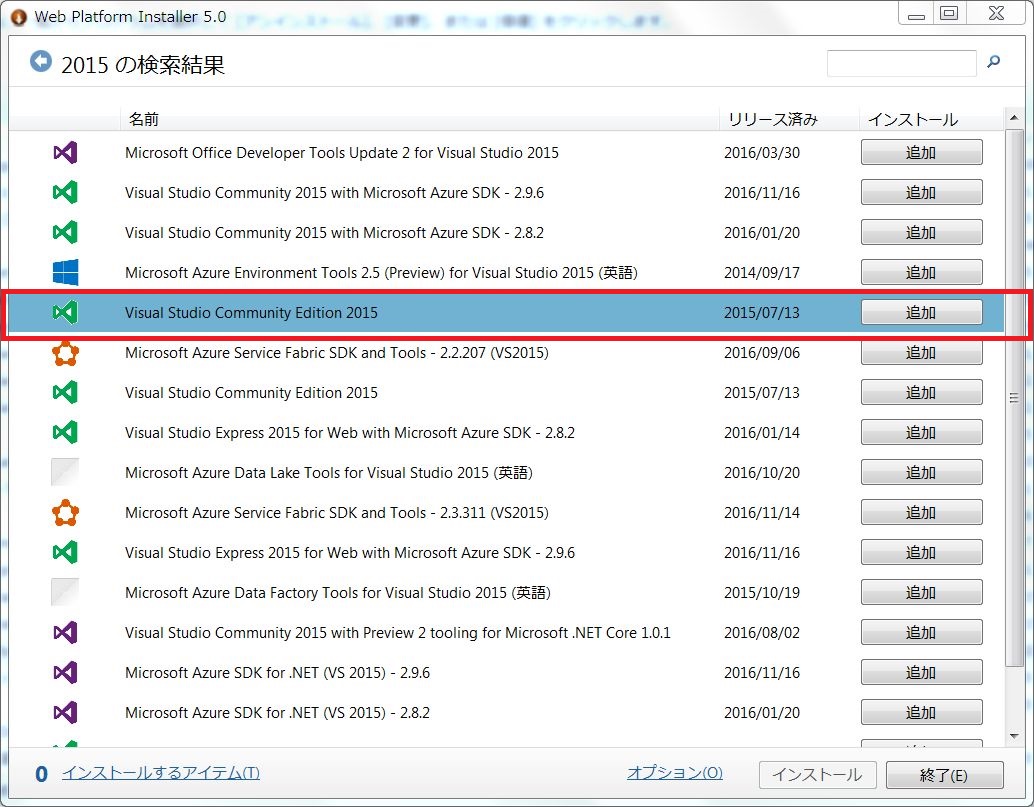Minimize the Web Platform Installer window

(916, 14)
